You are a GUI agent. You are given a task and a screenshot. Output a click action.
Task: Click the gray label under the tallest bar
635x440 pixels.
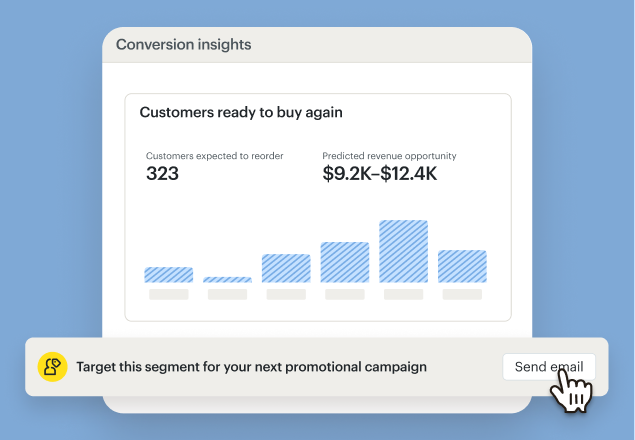(403, 295)
